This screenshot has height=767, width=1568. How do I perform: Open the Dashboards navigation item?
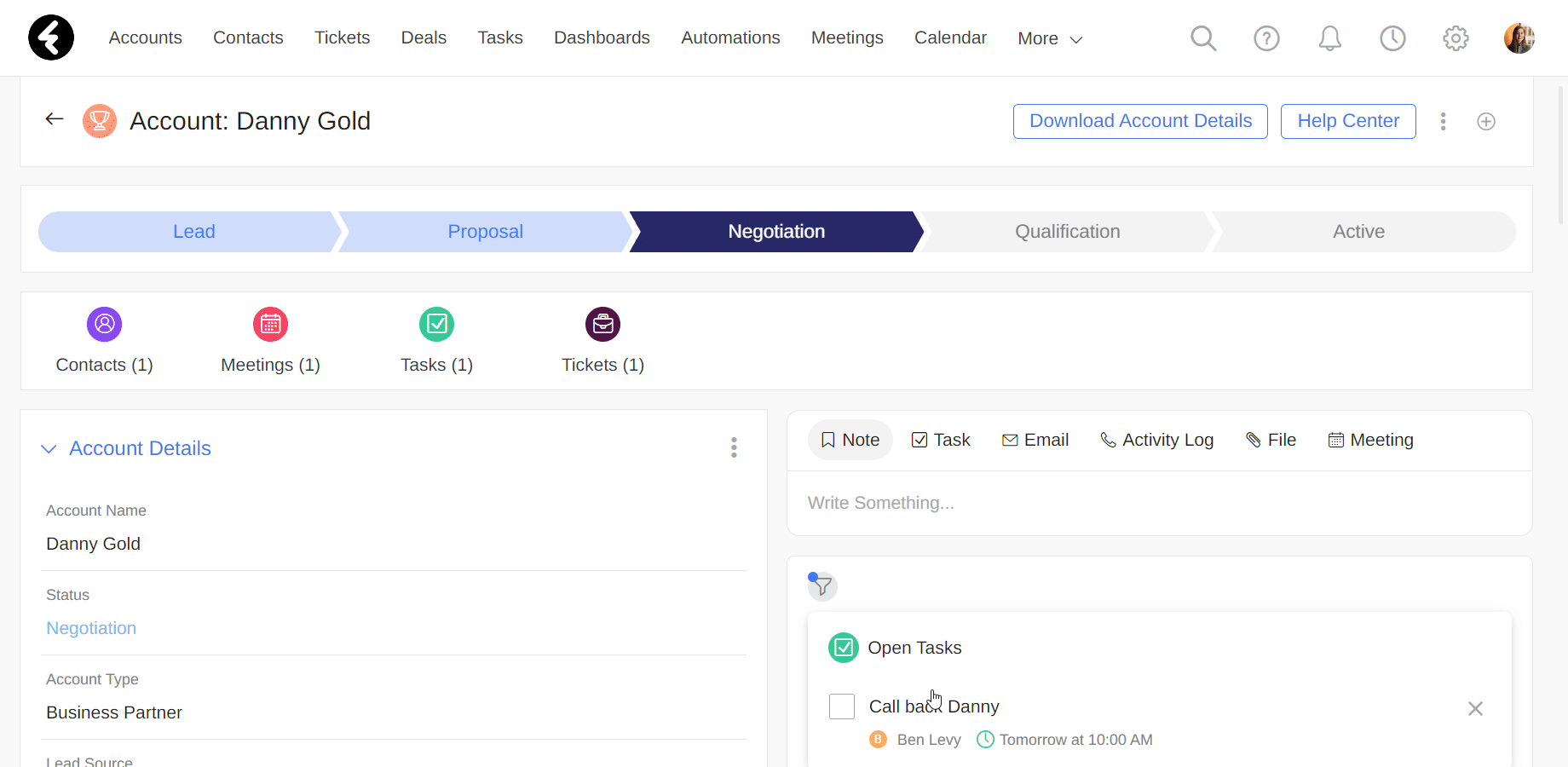click(602, 37)
